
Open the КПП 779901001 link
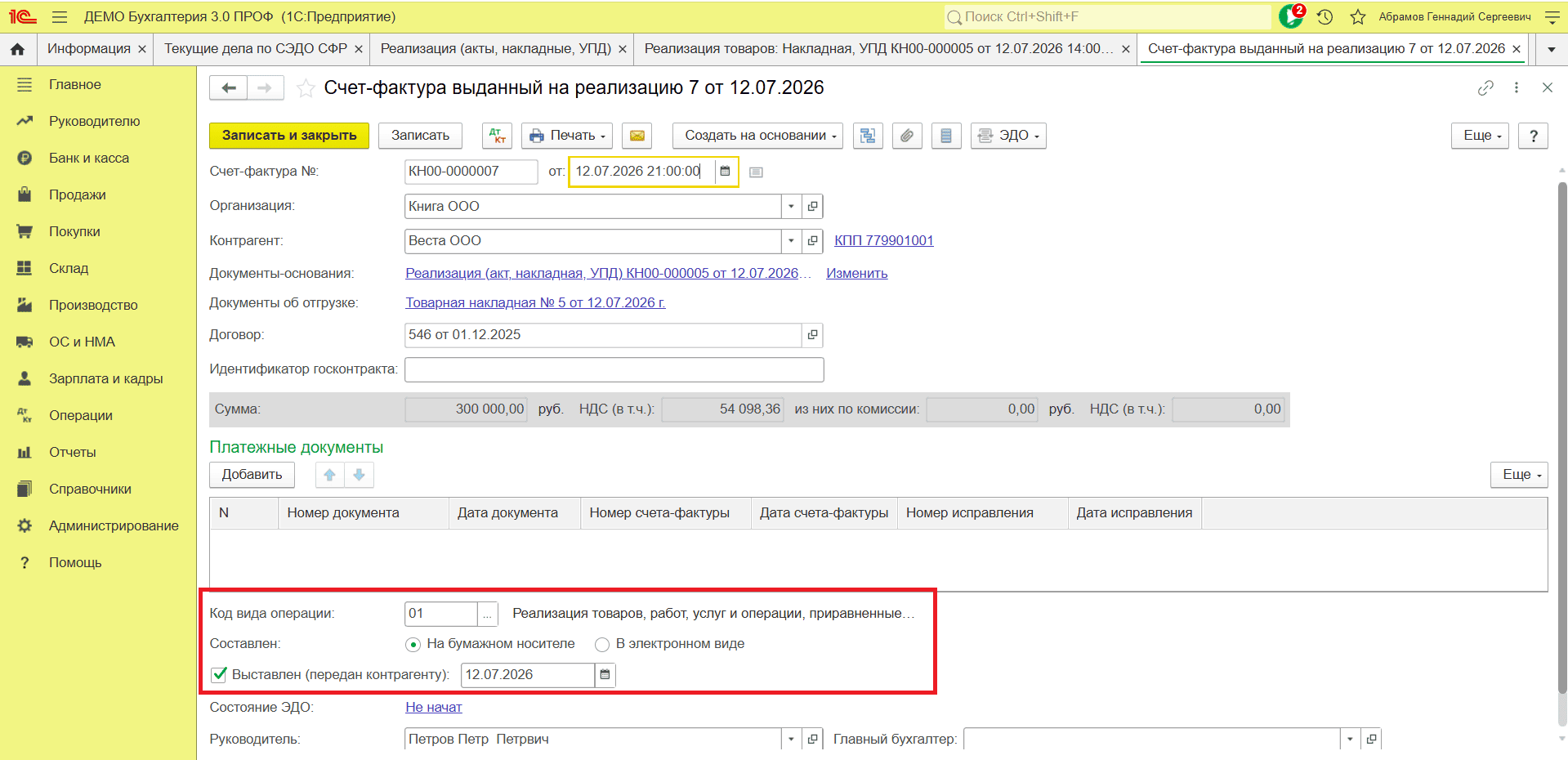pyautogui.click(x=884, y=241)
